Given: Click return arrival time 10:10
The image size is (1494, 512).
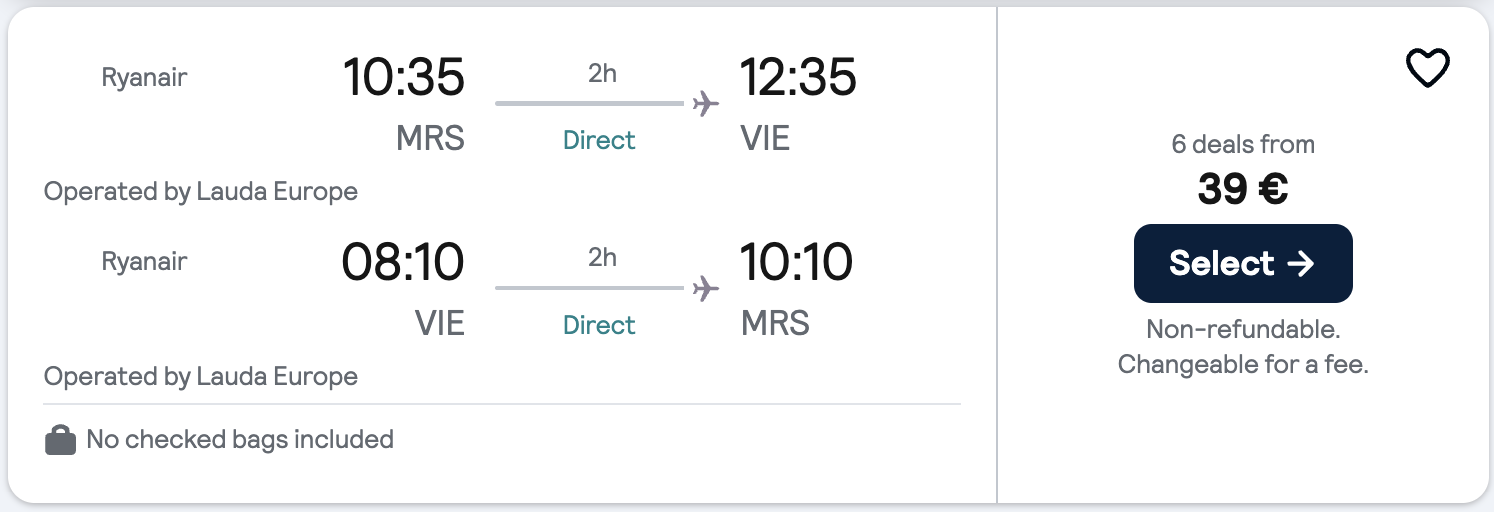Looking at the screenshot, I should pos(795,262).
